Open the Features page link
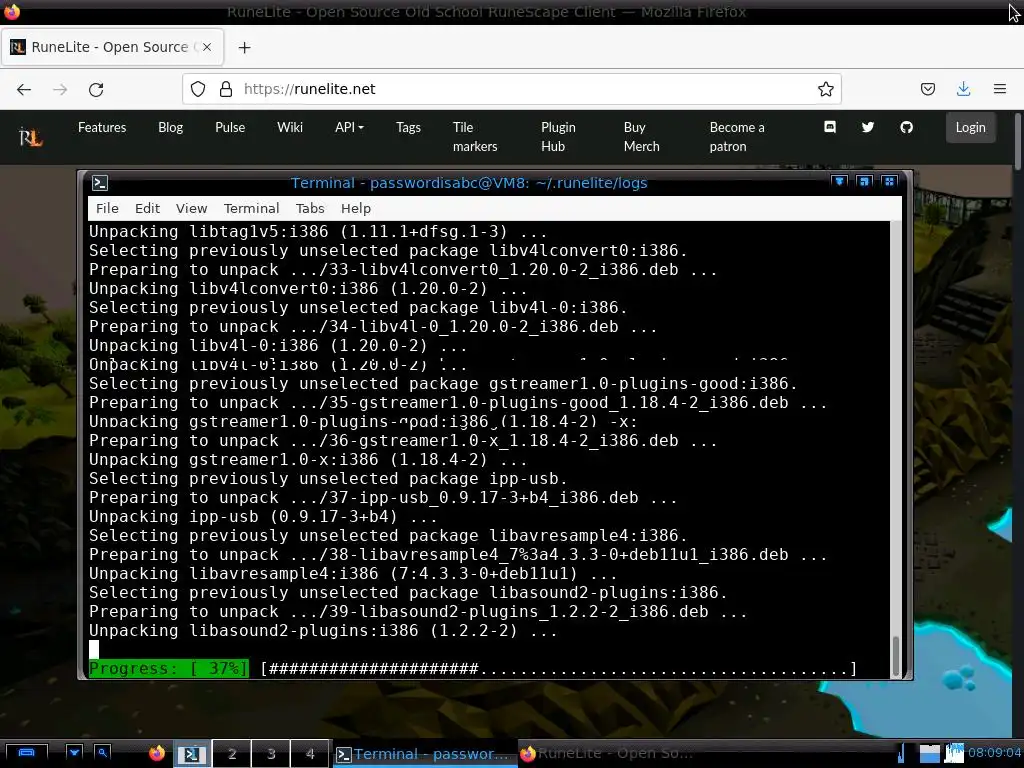Image resolution: width=1024 pixels, height=768 pixels. point(102,127)
